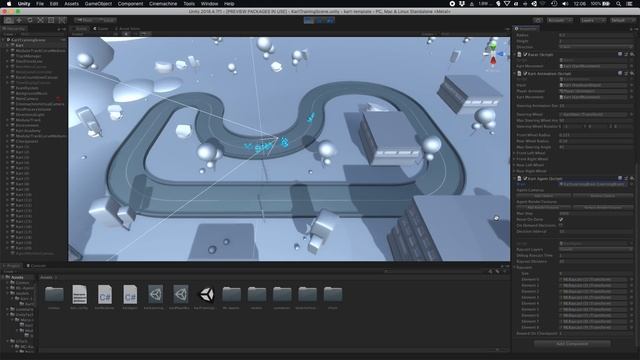The image size is (640, 360).
Task: Select the Scene tab
Action: (x=80, y=29)
